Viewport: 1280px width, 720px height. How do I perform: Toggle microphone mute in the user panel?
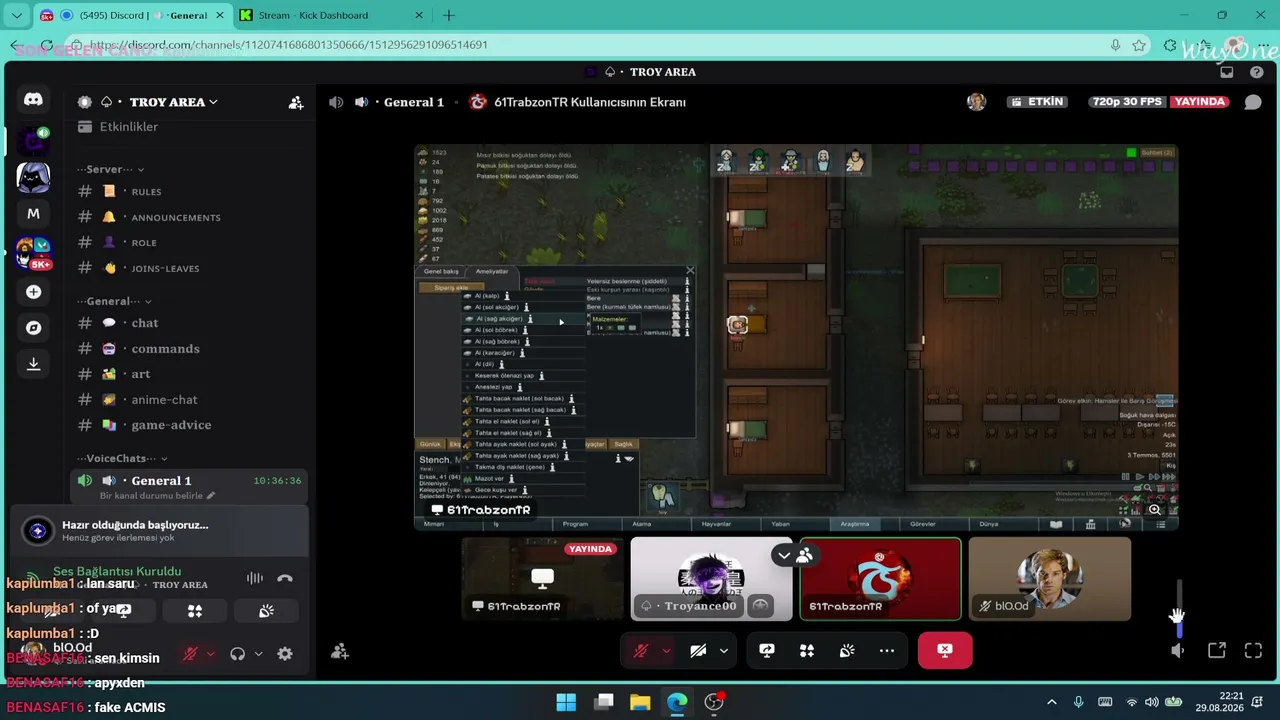pyautogui.click(x=189, y=654)
